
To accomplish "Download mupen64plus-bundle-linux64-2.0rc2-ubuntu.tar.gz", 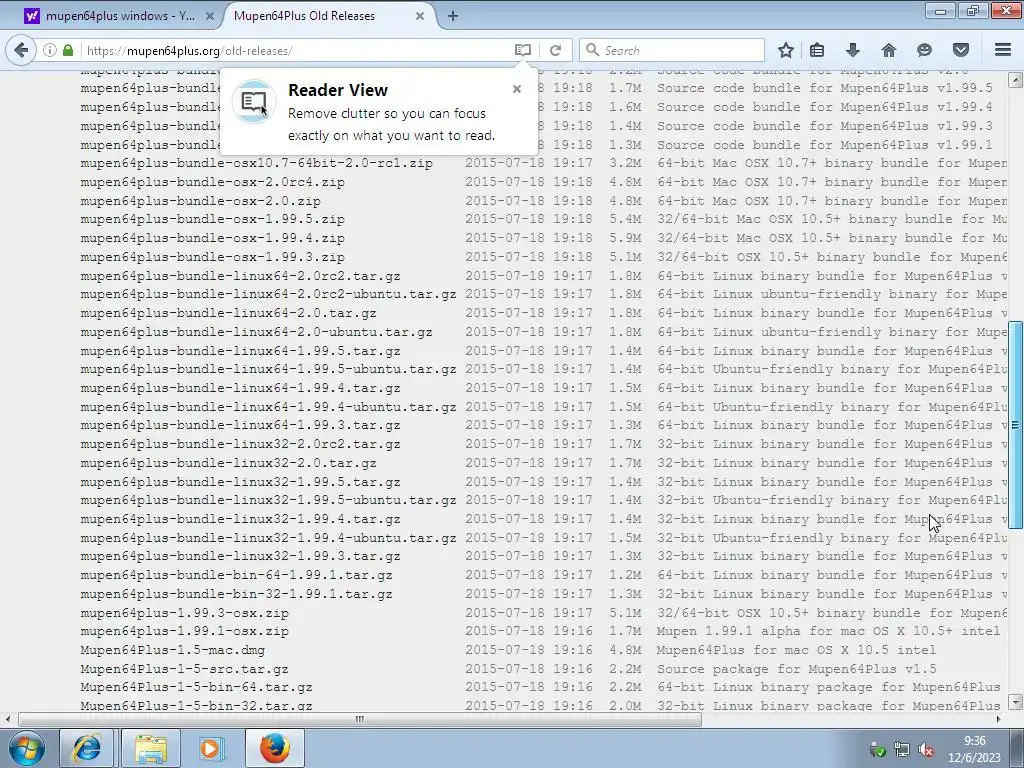I will [x=268, y=295].
